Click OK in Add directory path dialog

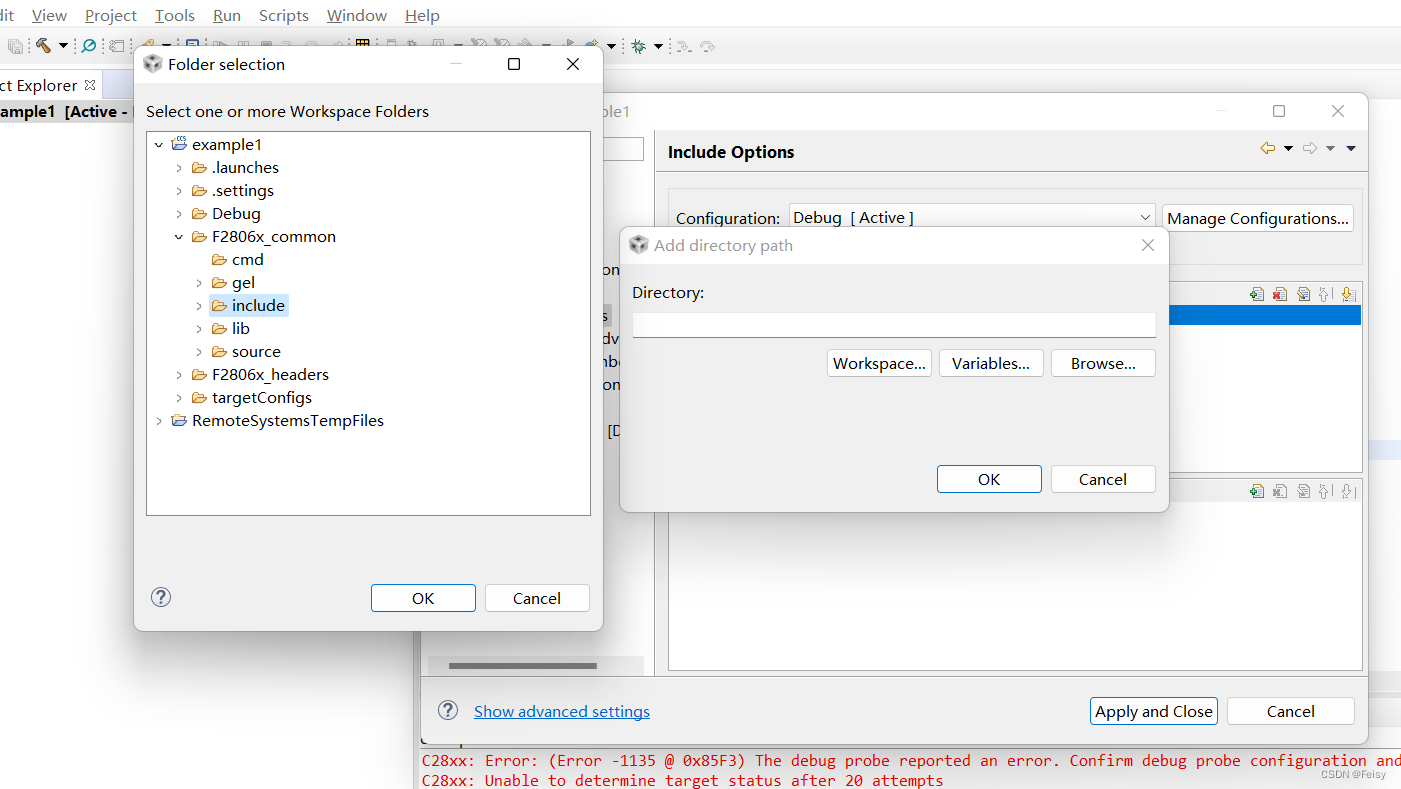tap(989, 479)
